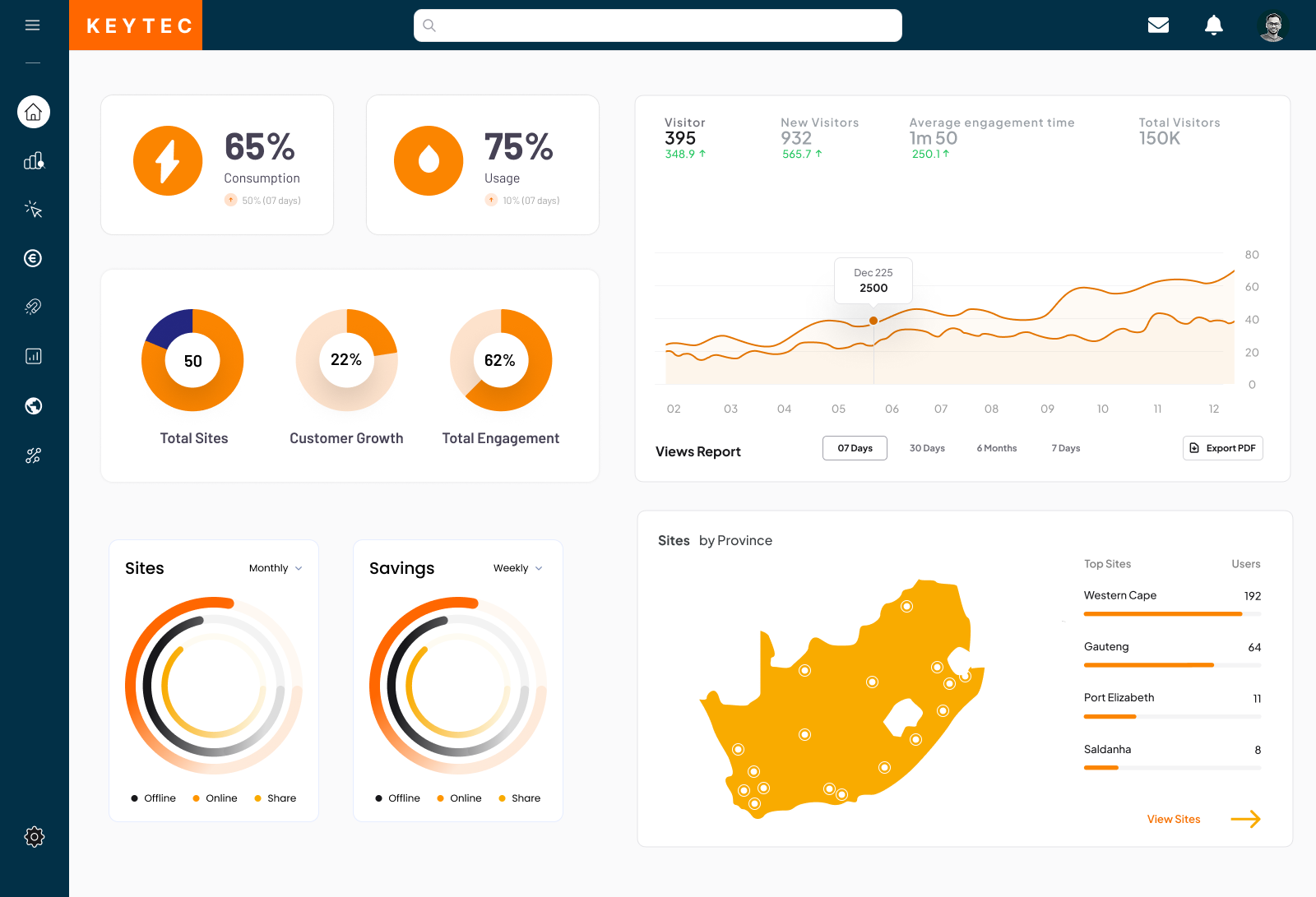
Task: Click the View Sites link
Action: 1174,819
